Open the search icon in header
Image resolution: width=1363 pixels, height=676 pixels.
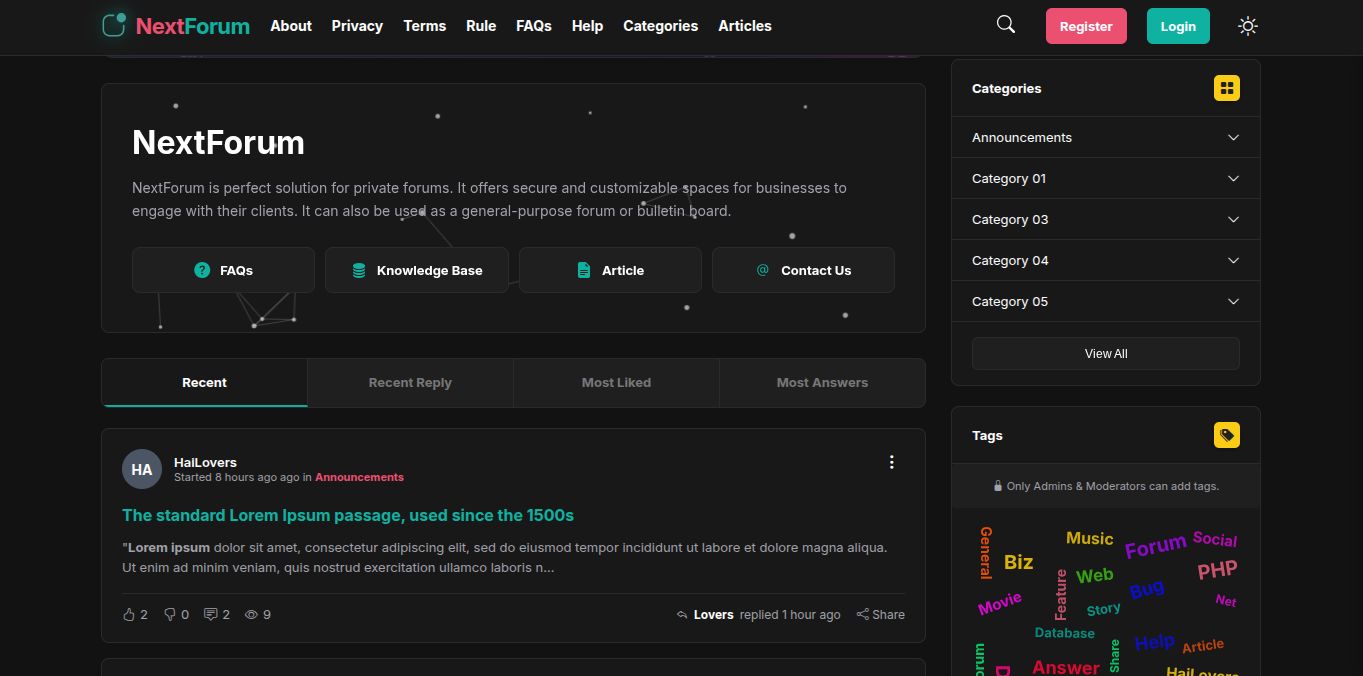point(1006,25)
